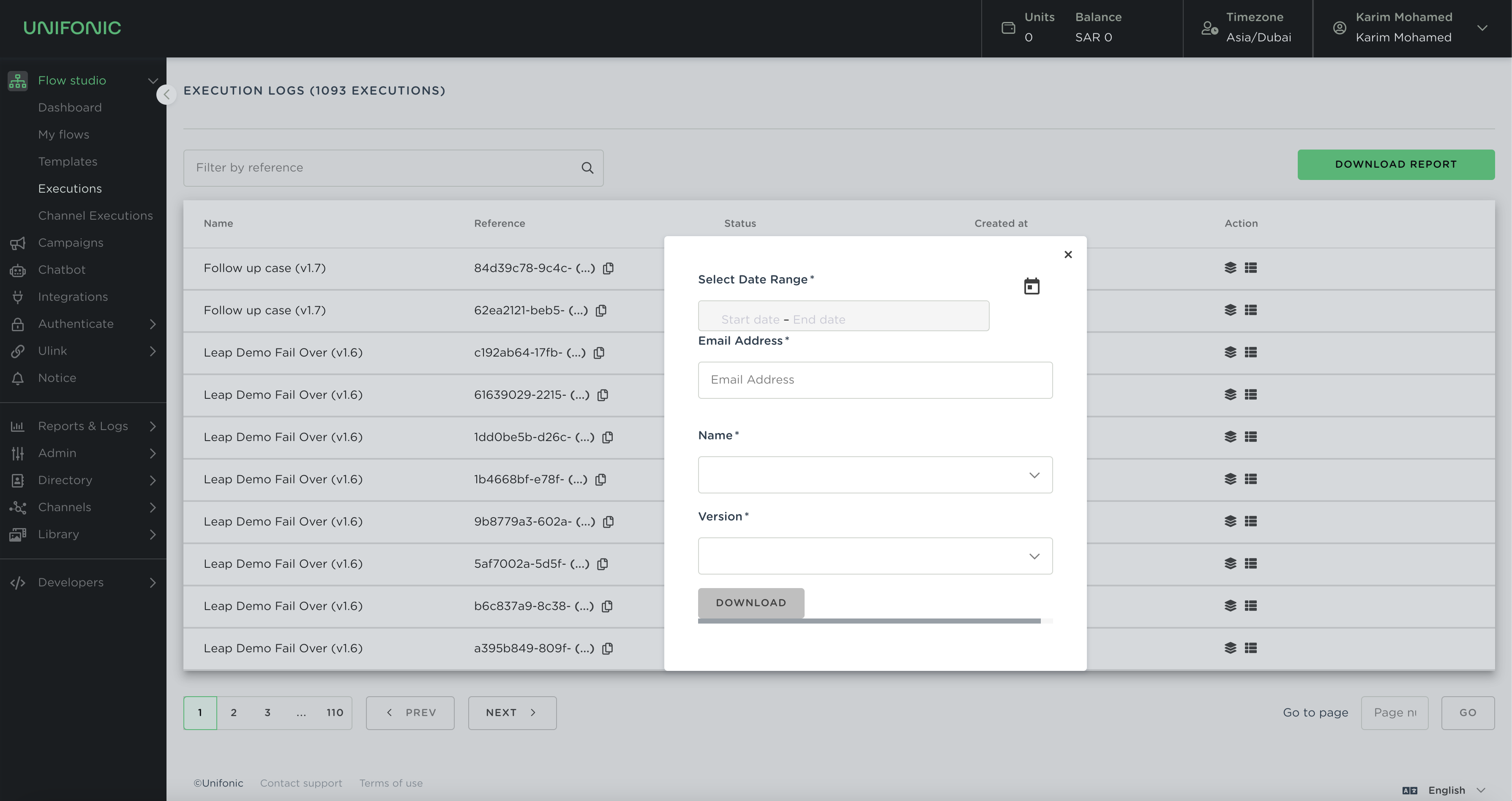The height and width of the screenshot is (801, 1512).
Task: Close the download report dialog
Action: [1068, 255]
